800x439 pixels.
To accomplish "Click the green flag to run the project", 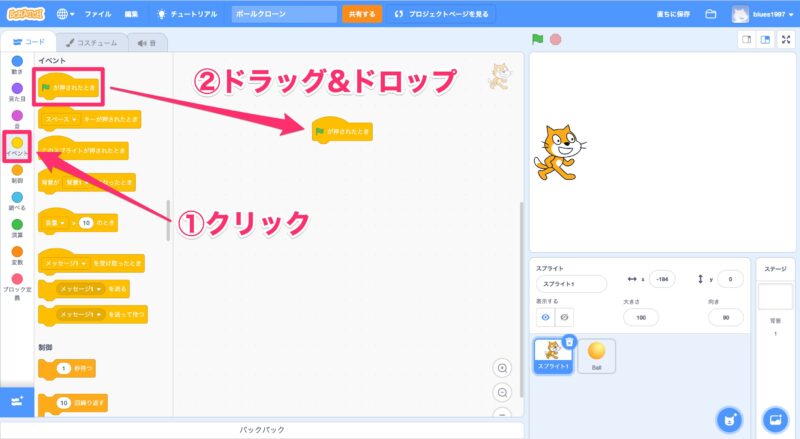I will tap(538, 39).
